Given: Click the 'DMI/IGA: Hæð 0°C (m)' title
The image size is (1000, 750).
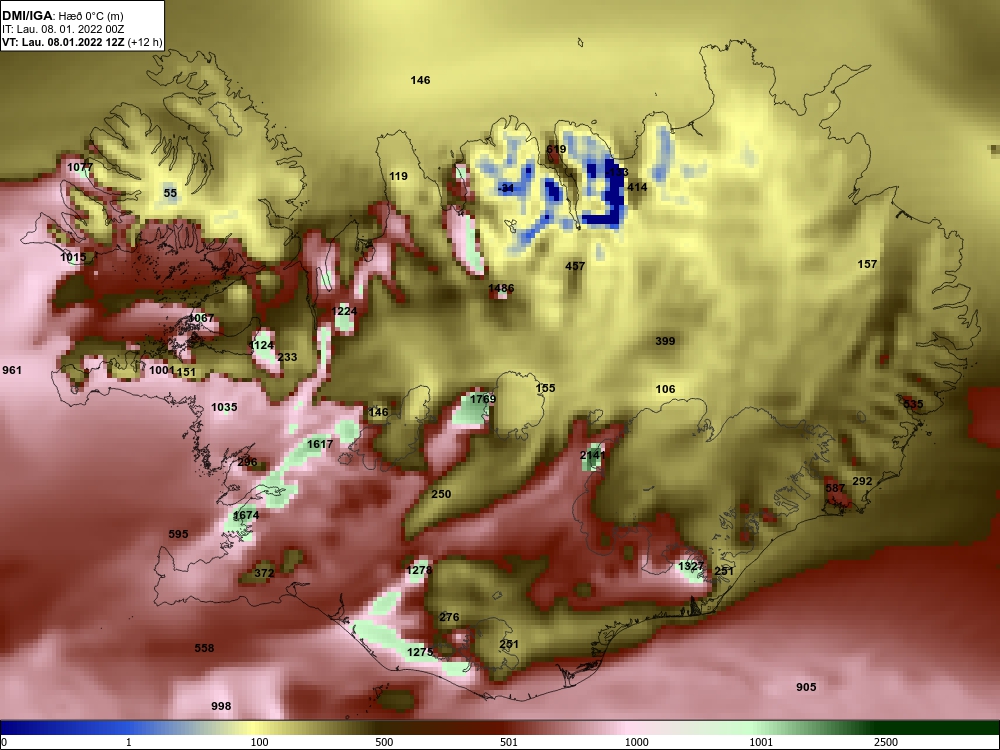Looking at the screenshot, I should pos(62,15).
